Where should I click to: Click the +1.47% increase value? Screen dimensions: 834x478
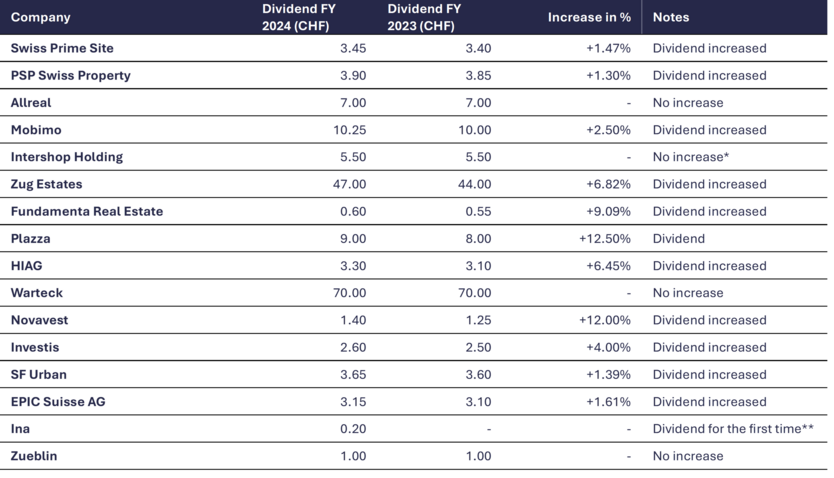pyautogui.click(x=608, y=48)
